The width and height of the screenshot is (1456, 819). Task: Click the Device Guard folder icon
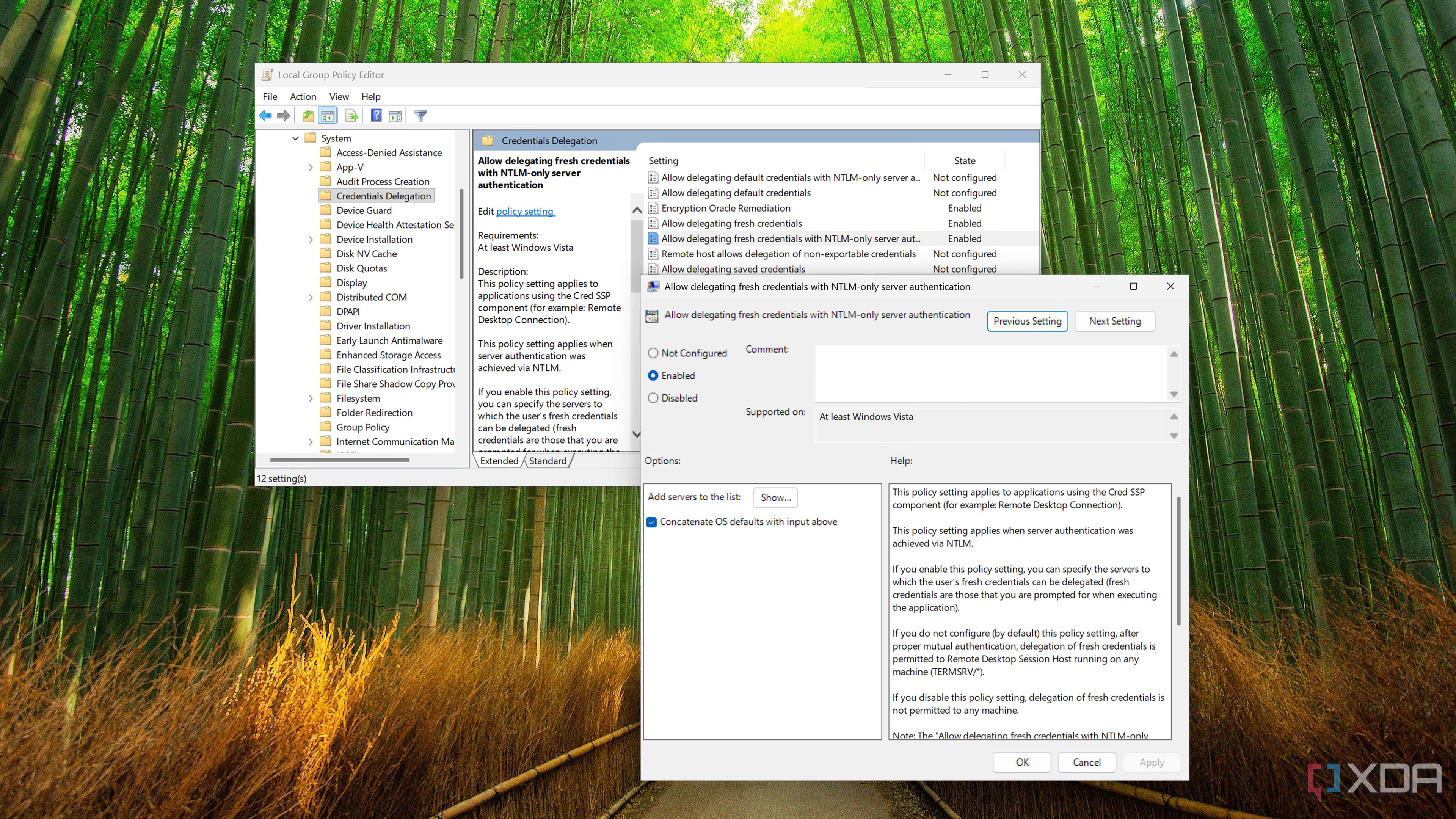coord(326,210)
